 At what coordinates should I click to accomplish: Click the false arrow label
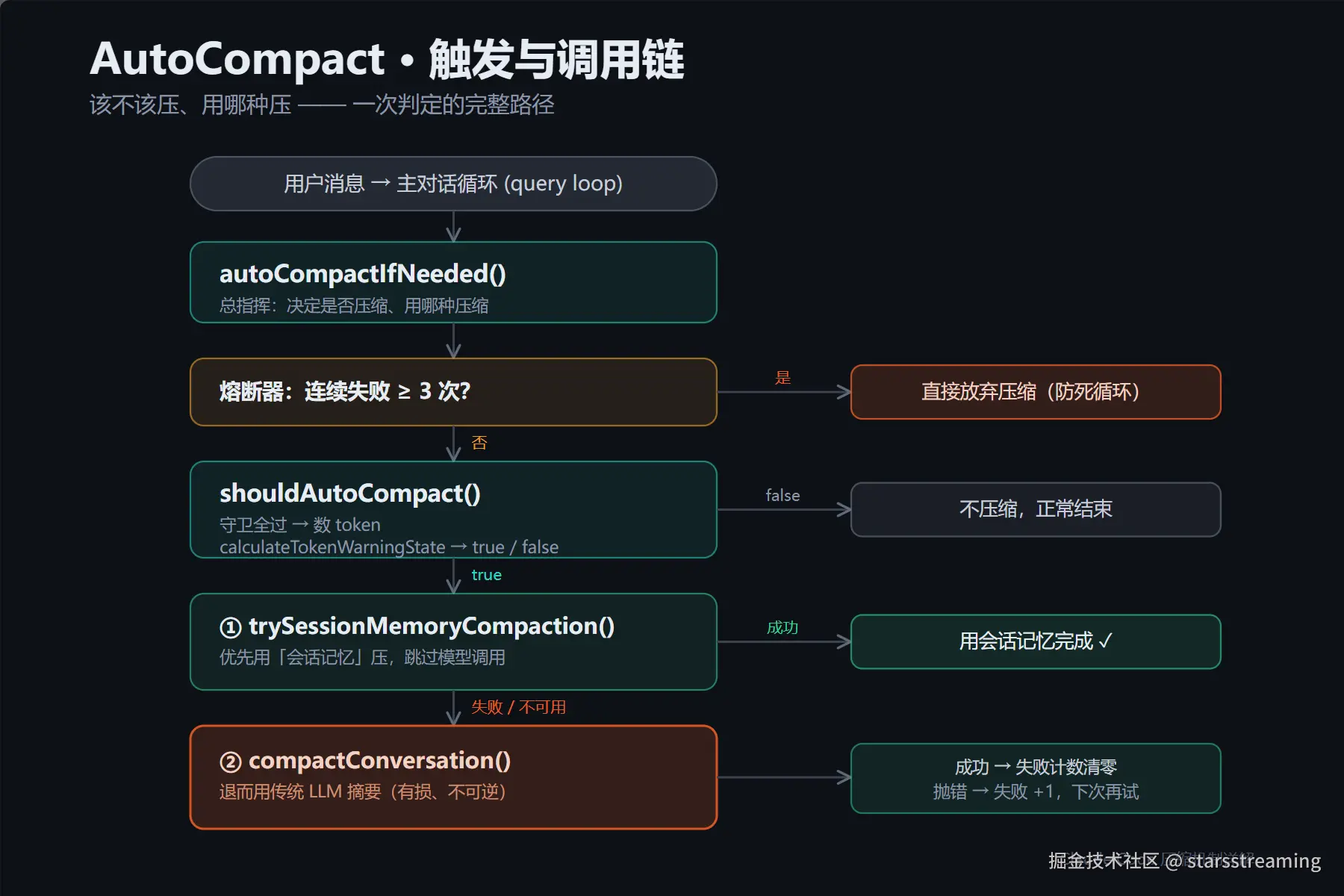tap(783, 495)
